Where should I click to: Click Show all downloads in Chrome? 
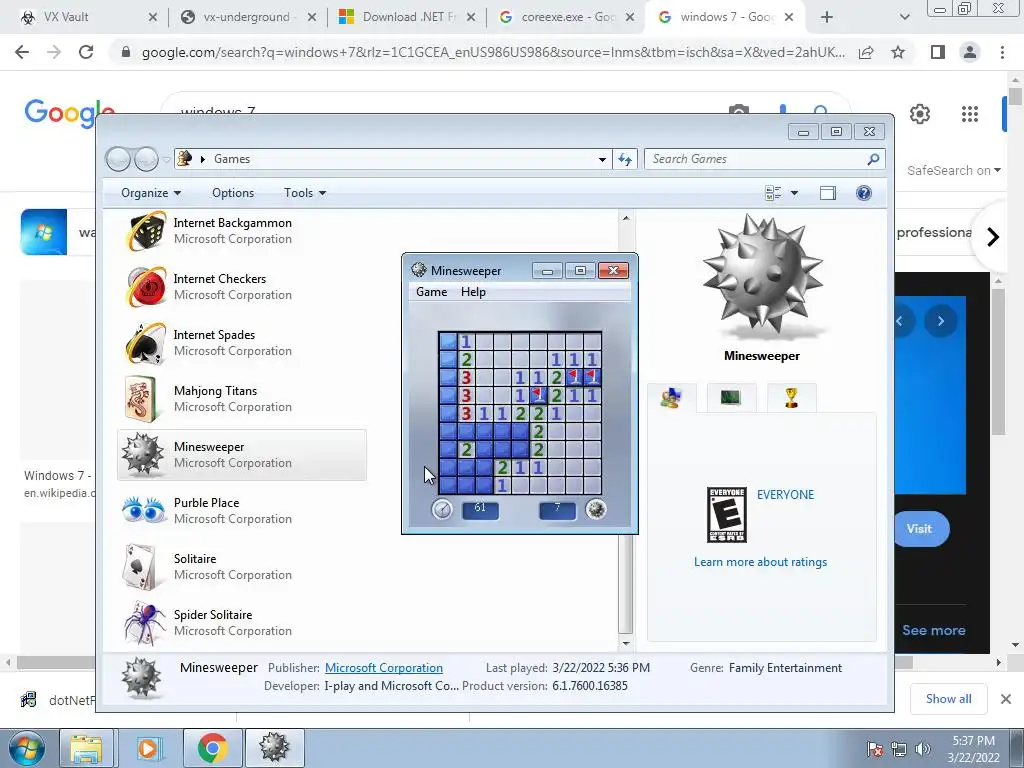point(948,699)
